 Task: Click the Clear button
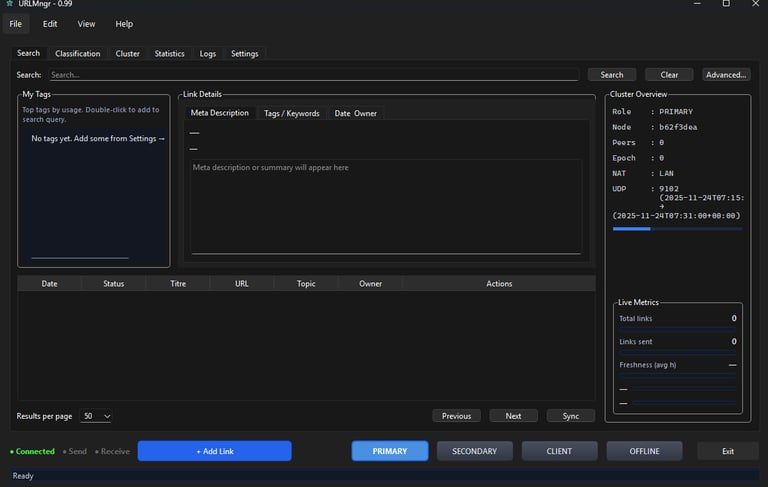669,75
